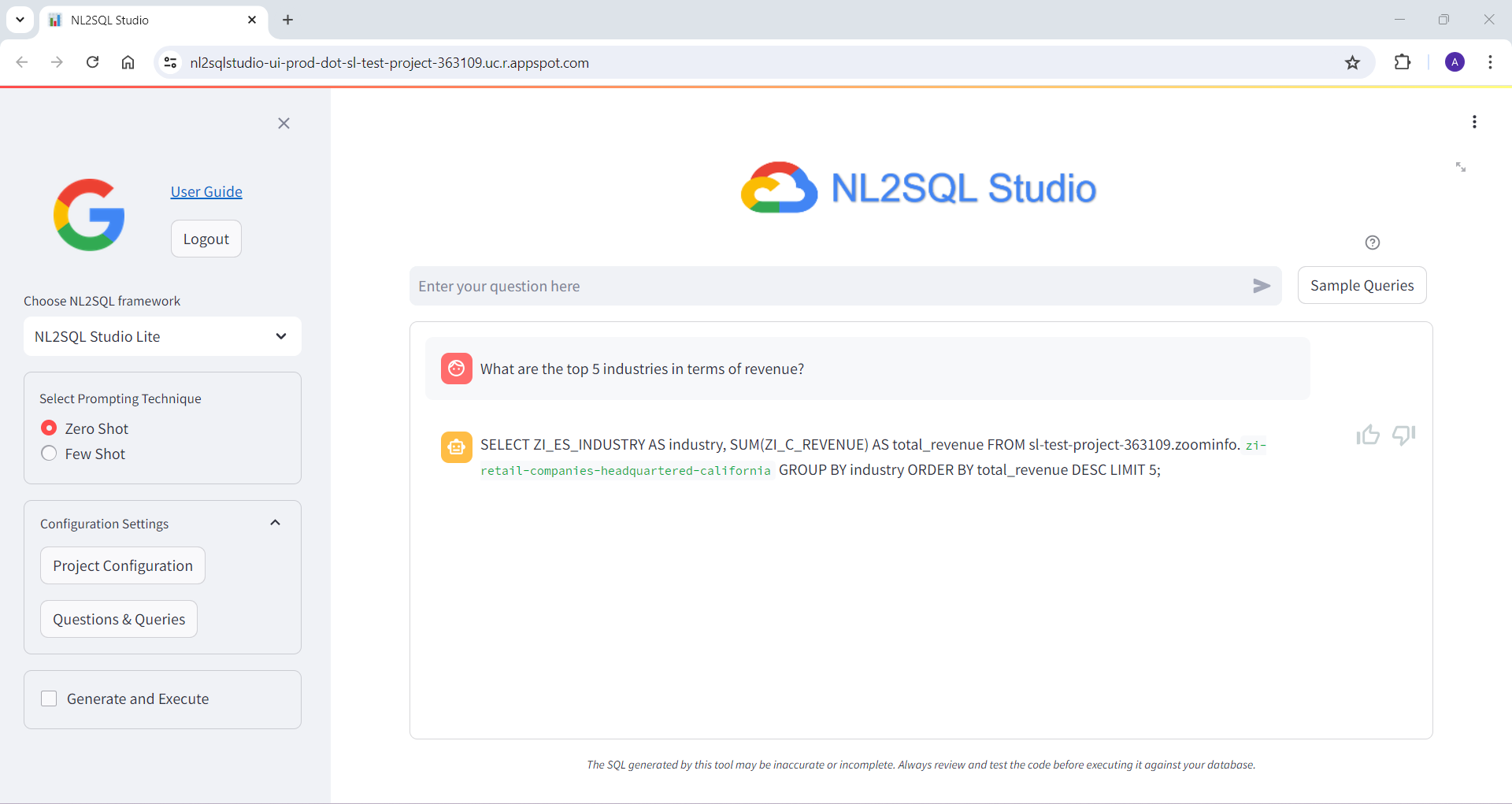Viewport: 1512px width, 804px height.
Task: View site information icon in address bar
Action: pos(170,62)
